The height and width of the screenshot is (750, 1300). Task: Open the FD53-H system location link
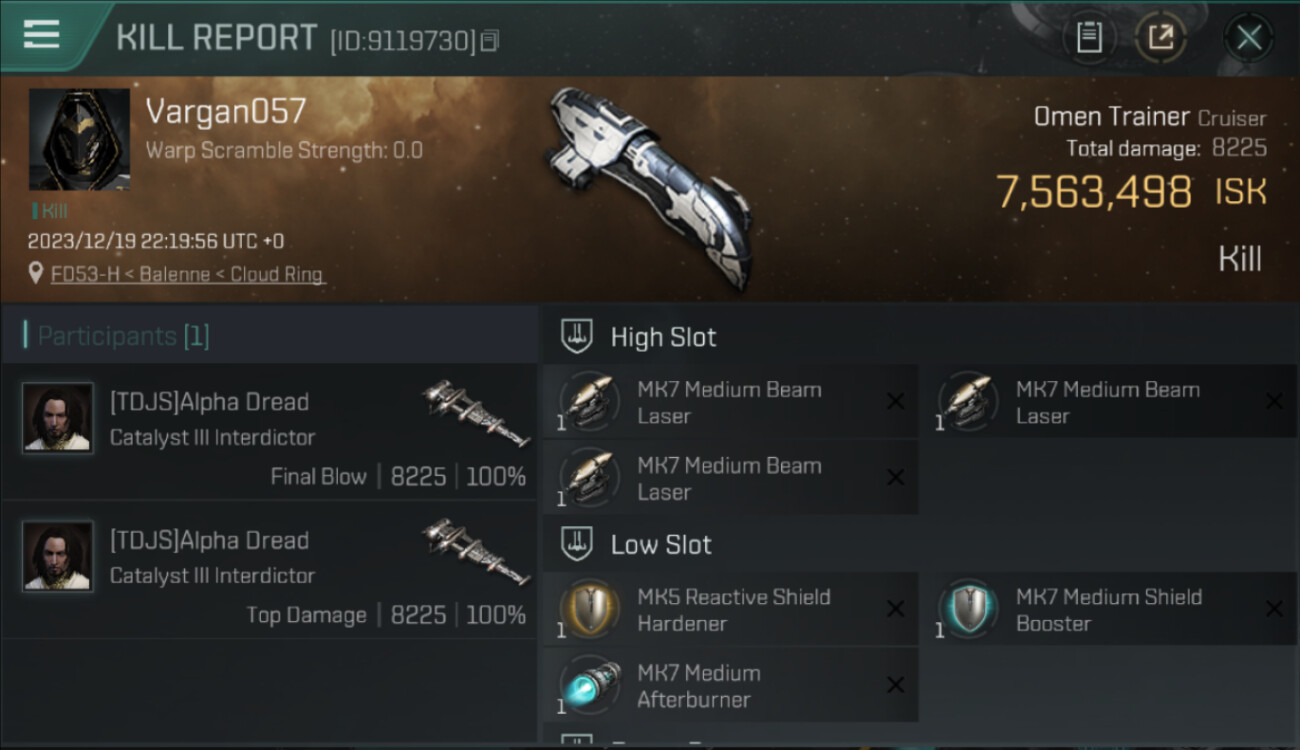pos(187,273)
